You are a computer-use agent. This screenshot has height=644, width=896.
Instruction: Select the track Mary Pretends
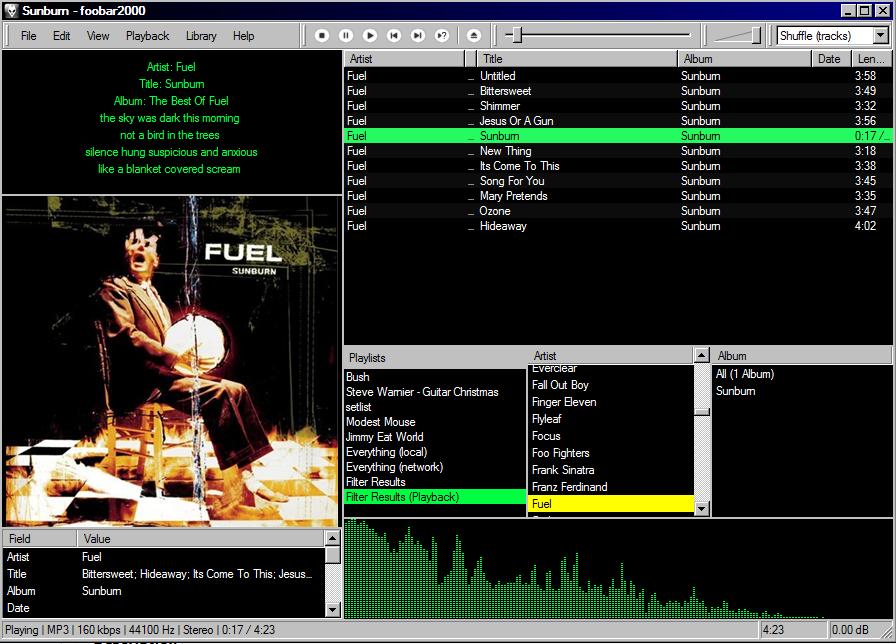618,196
